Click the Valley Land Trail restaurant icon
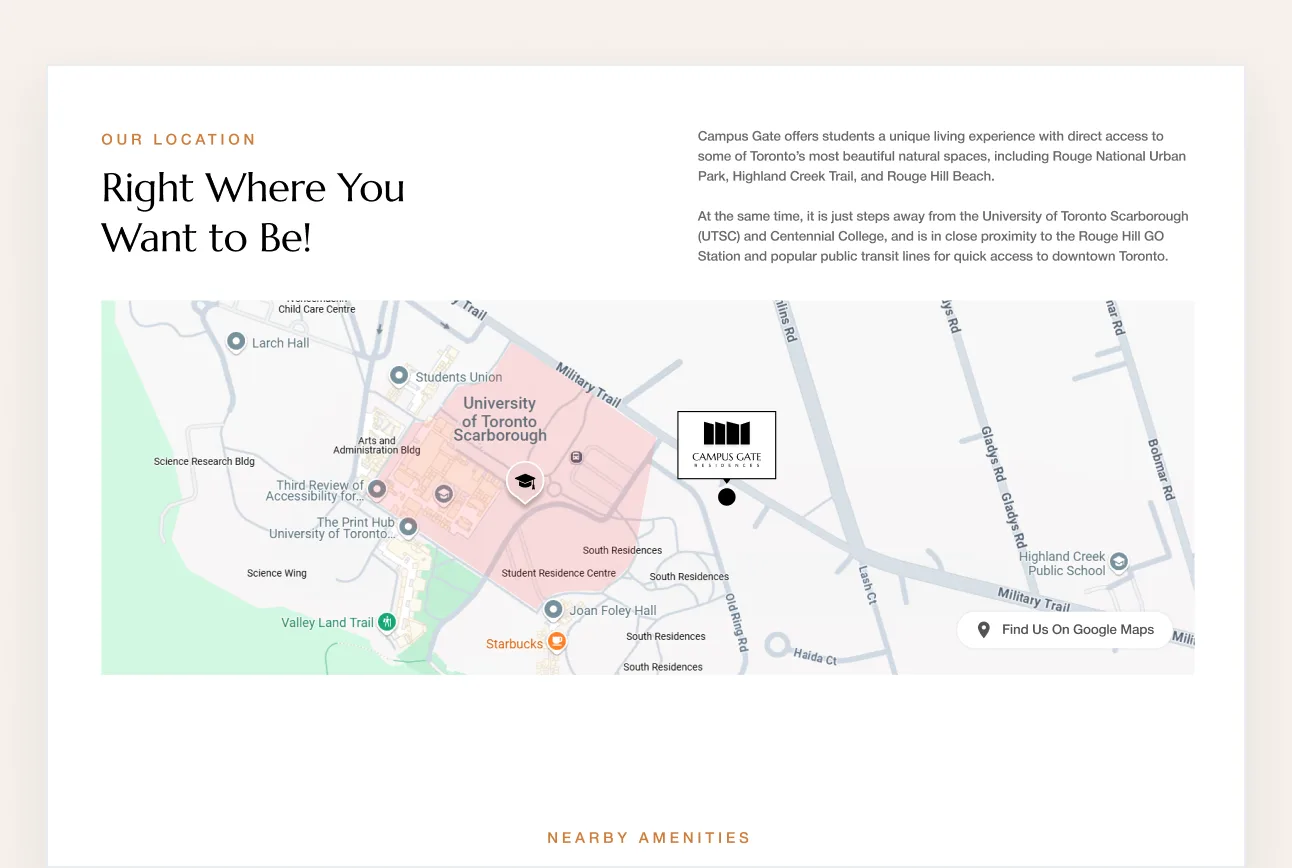This screenshot has height=868, width=1292. (x=387, y=622)
